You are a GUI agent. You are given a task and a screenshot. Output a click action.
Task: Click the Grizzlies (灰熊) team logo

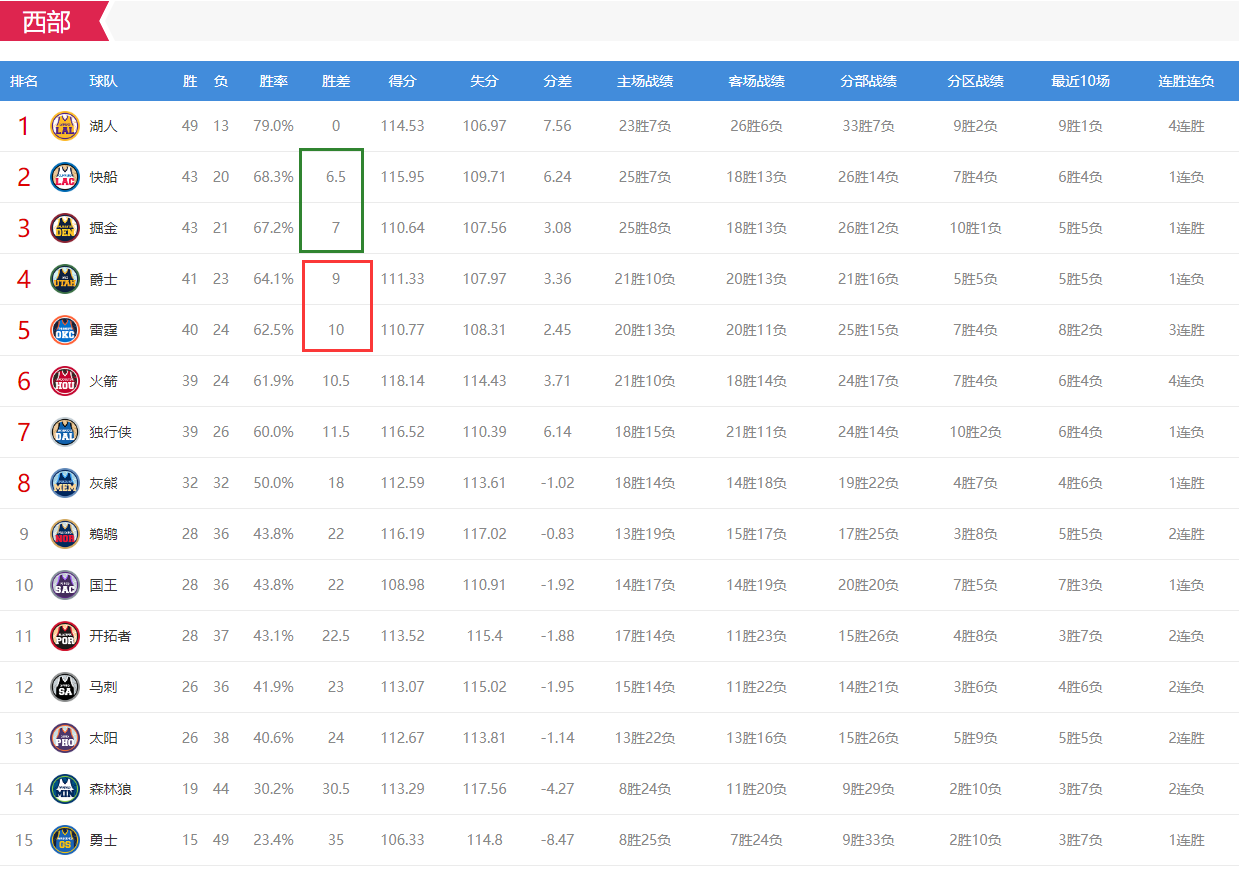click(65, 483)
